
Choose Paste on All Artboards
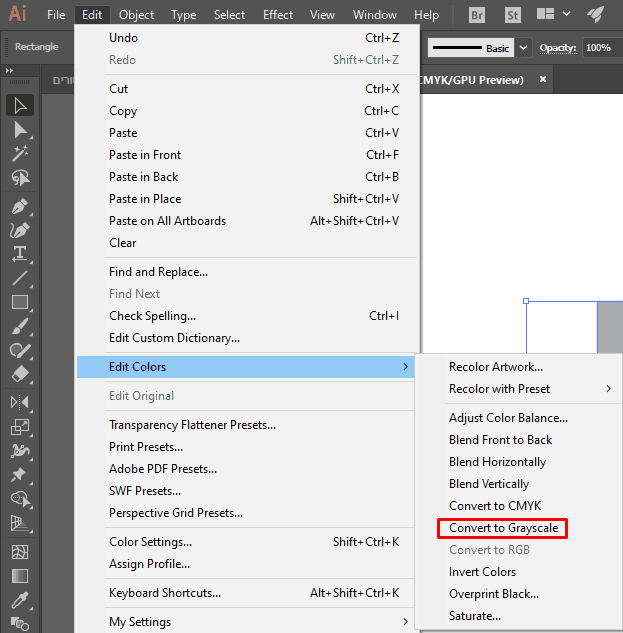point(247,221)
